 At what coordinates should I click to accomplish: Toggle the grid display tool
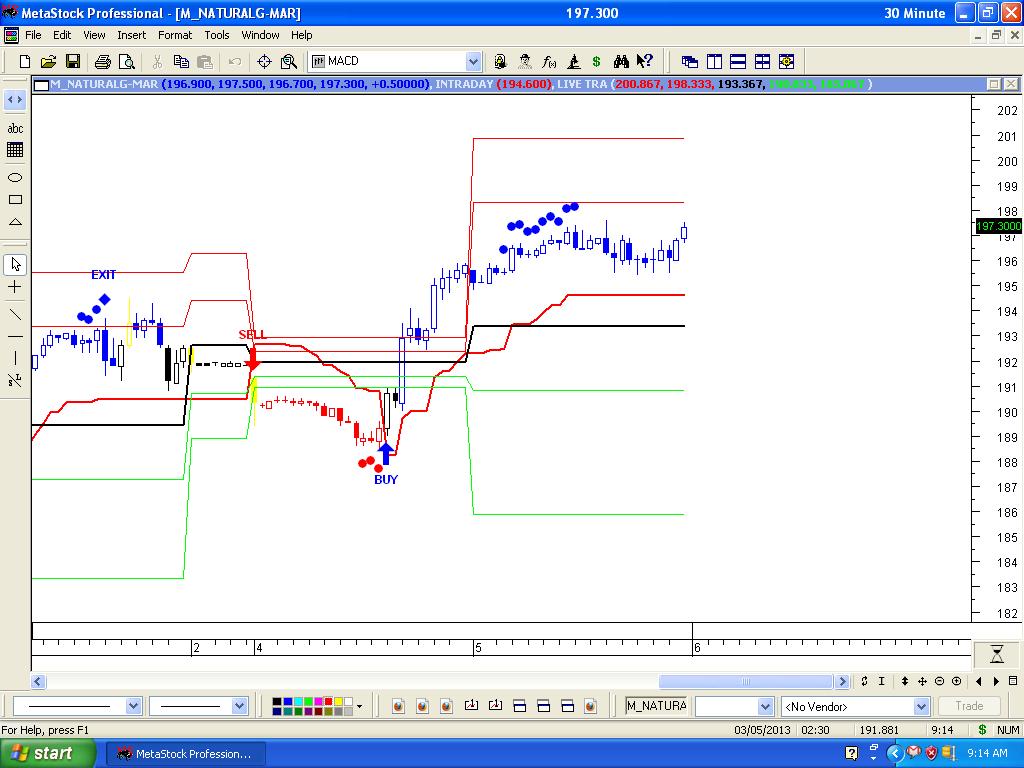tap(15, 148)
